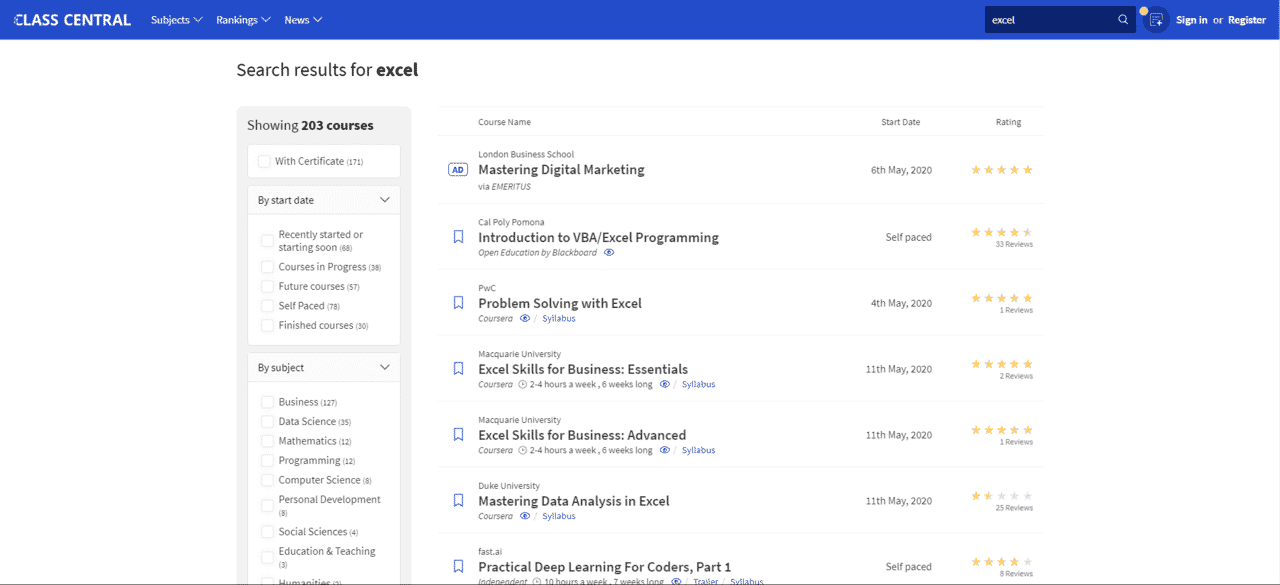Open Syllabus for Mastering Data Analysis in Excel
1280x585 pixels.
point(558,516)
